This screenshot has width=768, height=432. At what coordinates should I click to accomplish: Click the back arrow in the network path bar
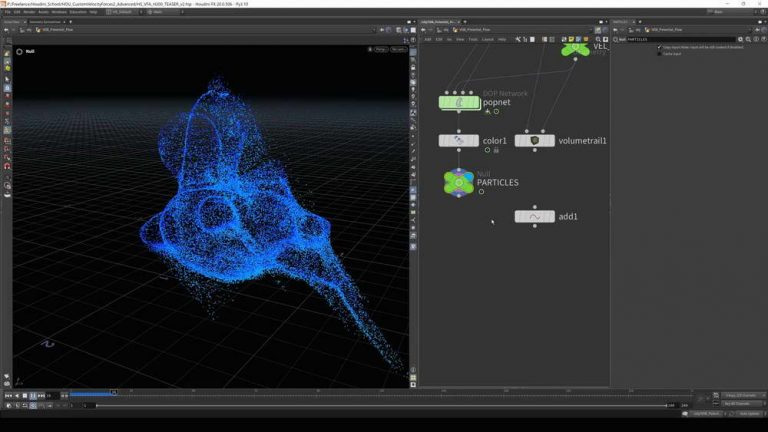click(424, 30)
